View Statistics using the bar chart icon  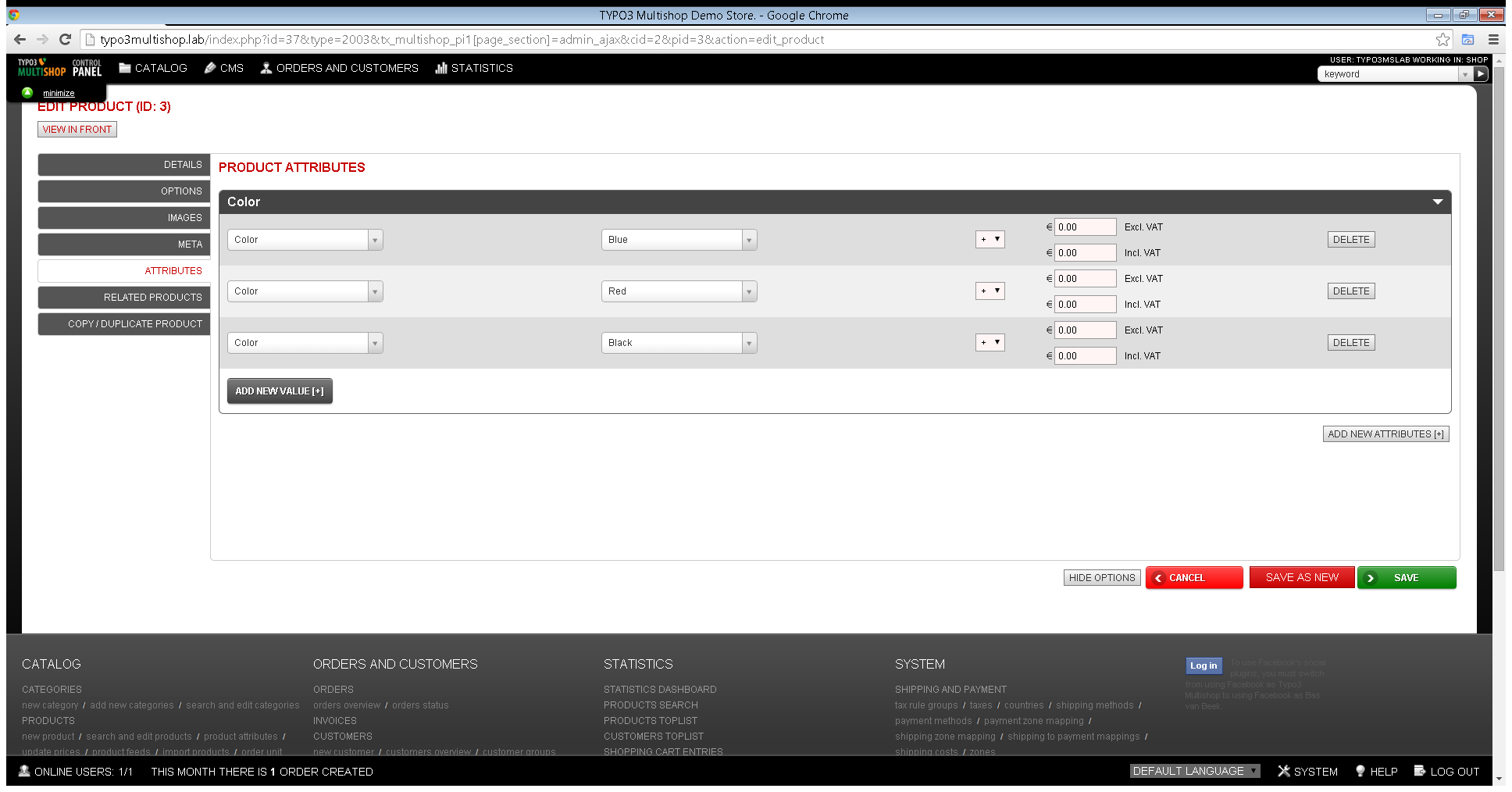click(x=442, y=68)
